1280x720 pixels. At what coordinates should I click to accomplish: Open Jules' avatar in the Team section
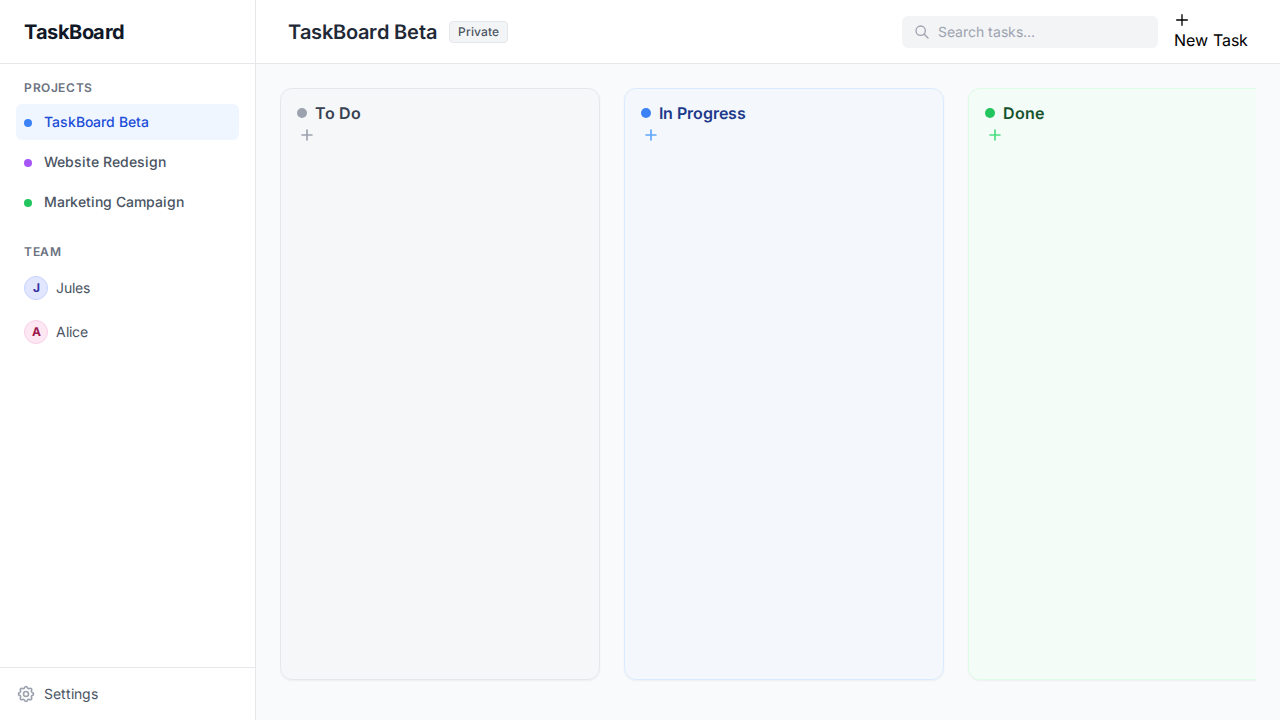[35, 288]
